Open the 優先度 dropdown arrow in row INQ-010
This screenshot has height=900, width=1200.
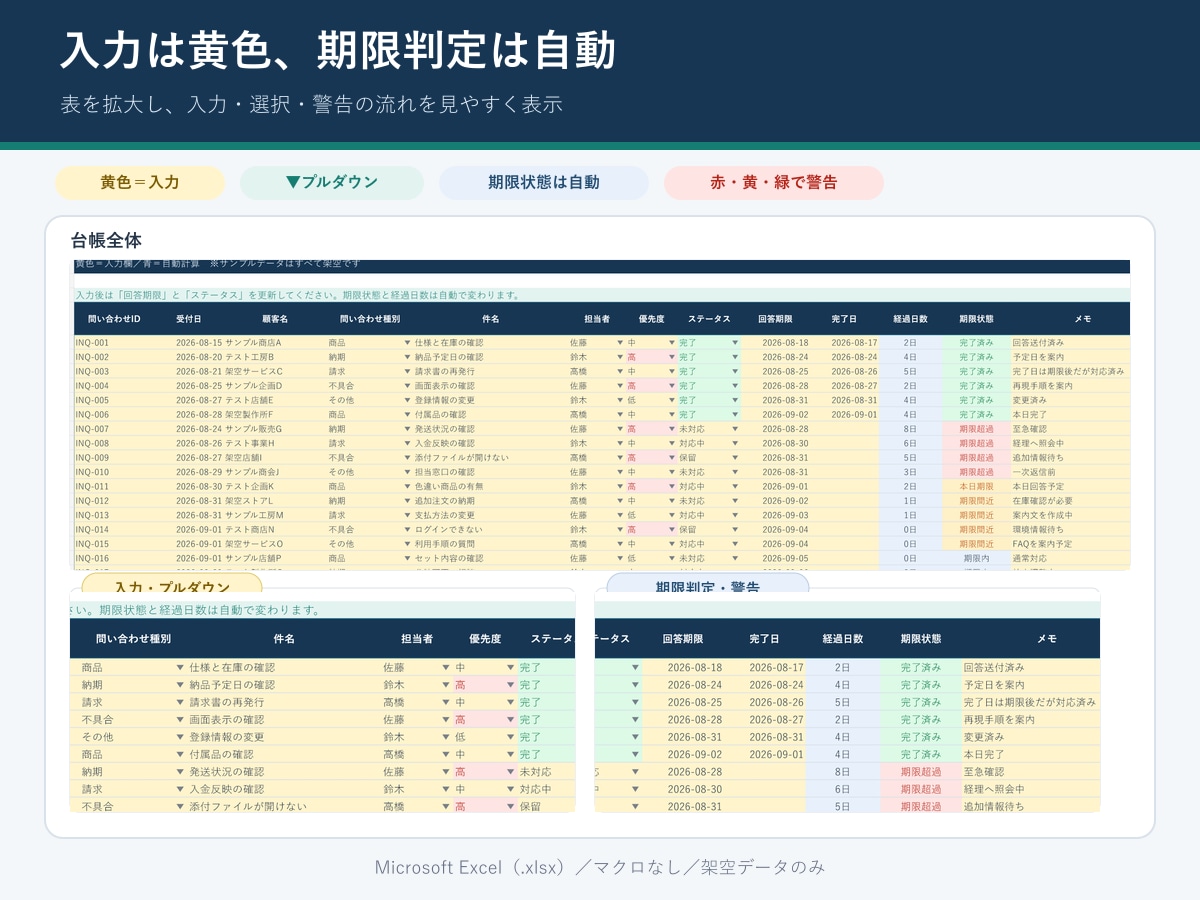click(x=672, y=472)
